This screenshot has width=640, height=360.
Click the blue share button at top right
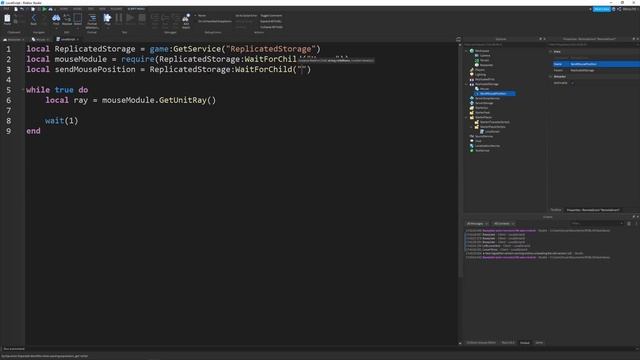click(601, 9)
